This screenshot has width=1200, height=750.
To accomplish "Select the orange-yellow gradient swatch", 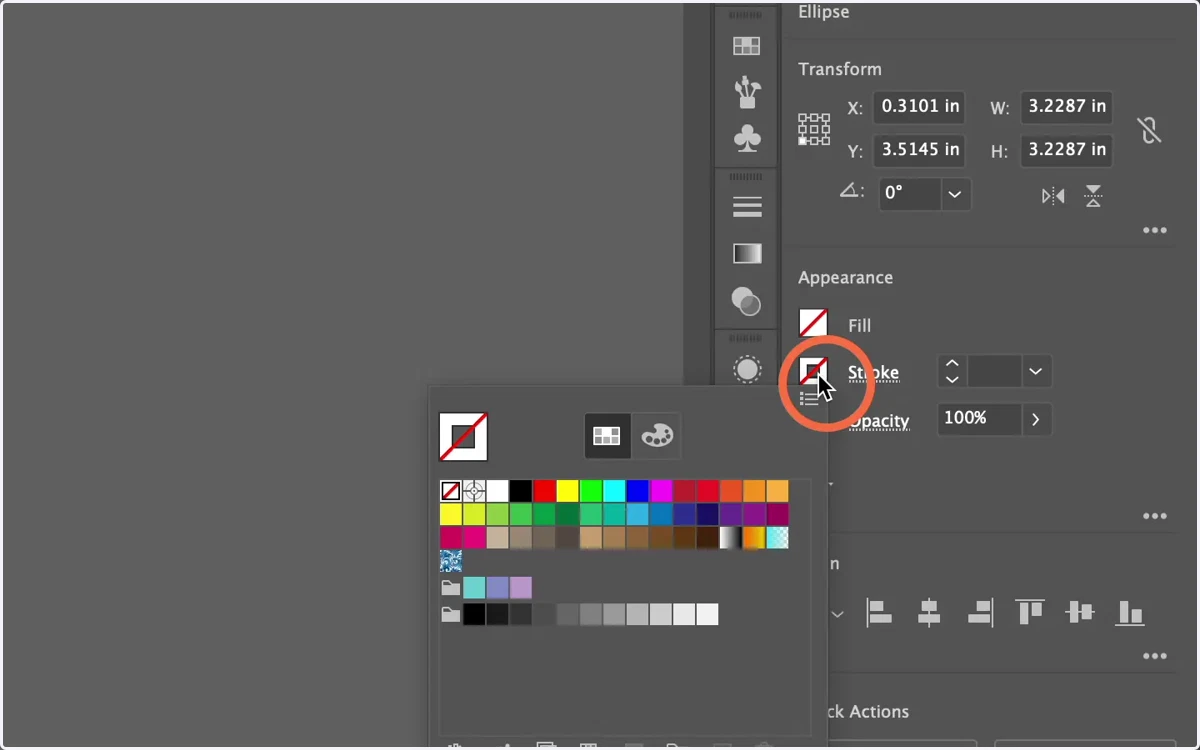I will [754, 538].
